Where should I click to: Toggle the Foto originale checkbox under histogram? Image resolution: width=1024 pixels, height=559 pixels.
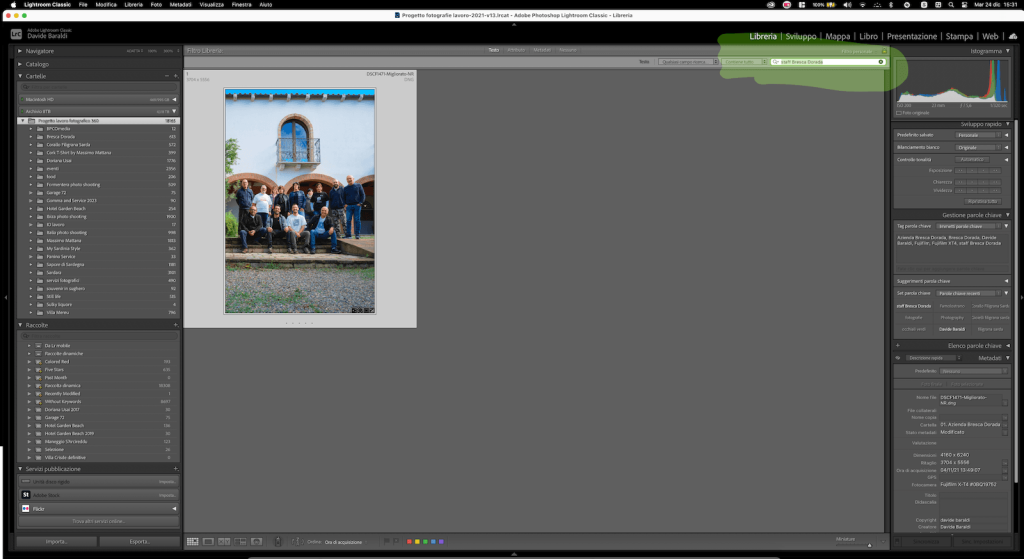click(x=899, y=113)
